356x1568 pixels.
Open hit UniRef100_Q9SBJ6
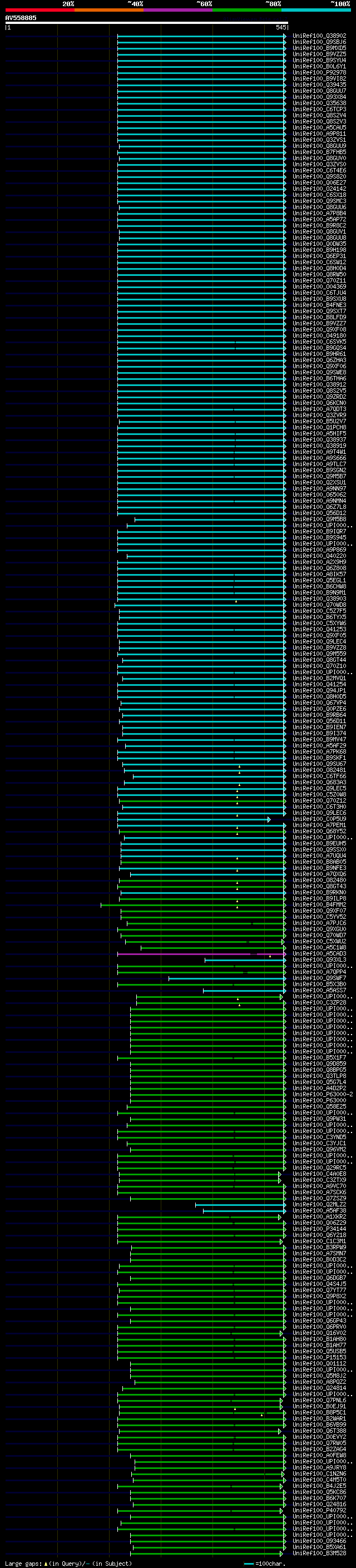point(319,42)
